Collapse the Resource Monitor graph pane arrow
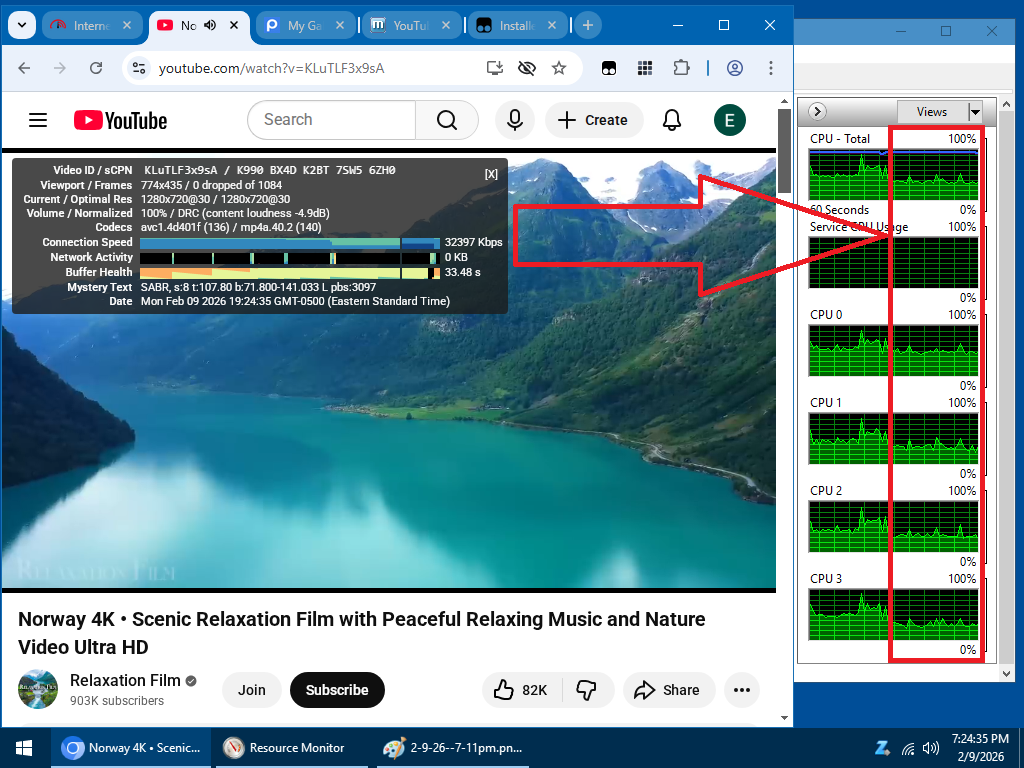1024x768 pixels. pos(817,112)
